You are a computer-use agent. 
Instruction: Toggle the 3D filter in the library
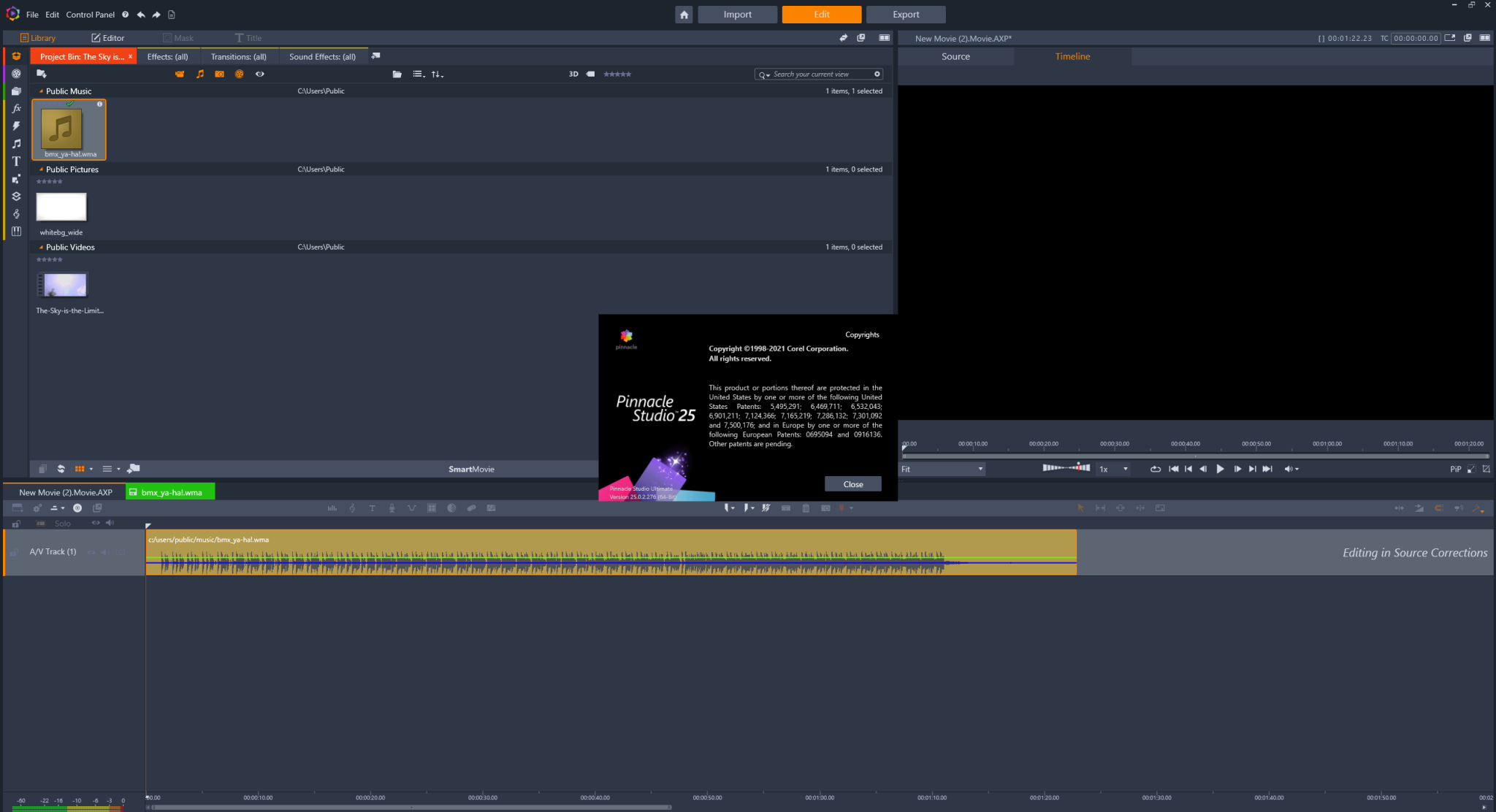click(x=573, y=74)
